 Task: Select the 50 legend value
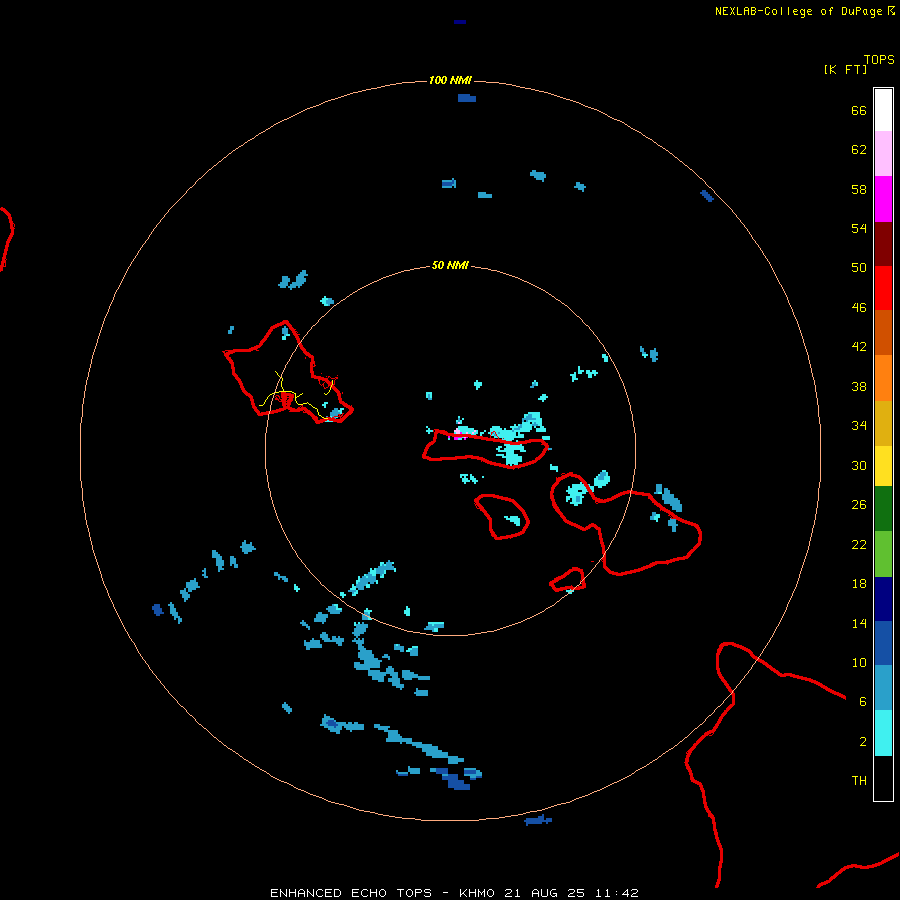point(859,267)
